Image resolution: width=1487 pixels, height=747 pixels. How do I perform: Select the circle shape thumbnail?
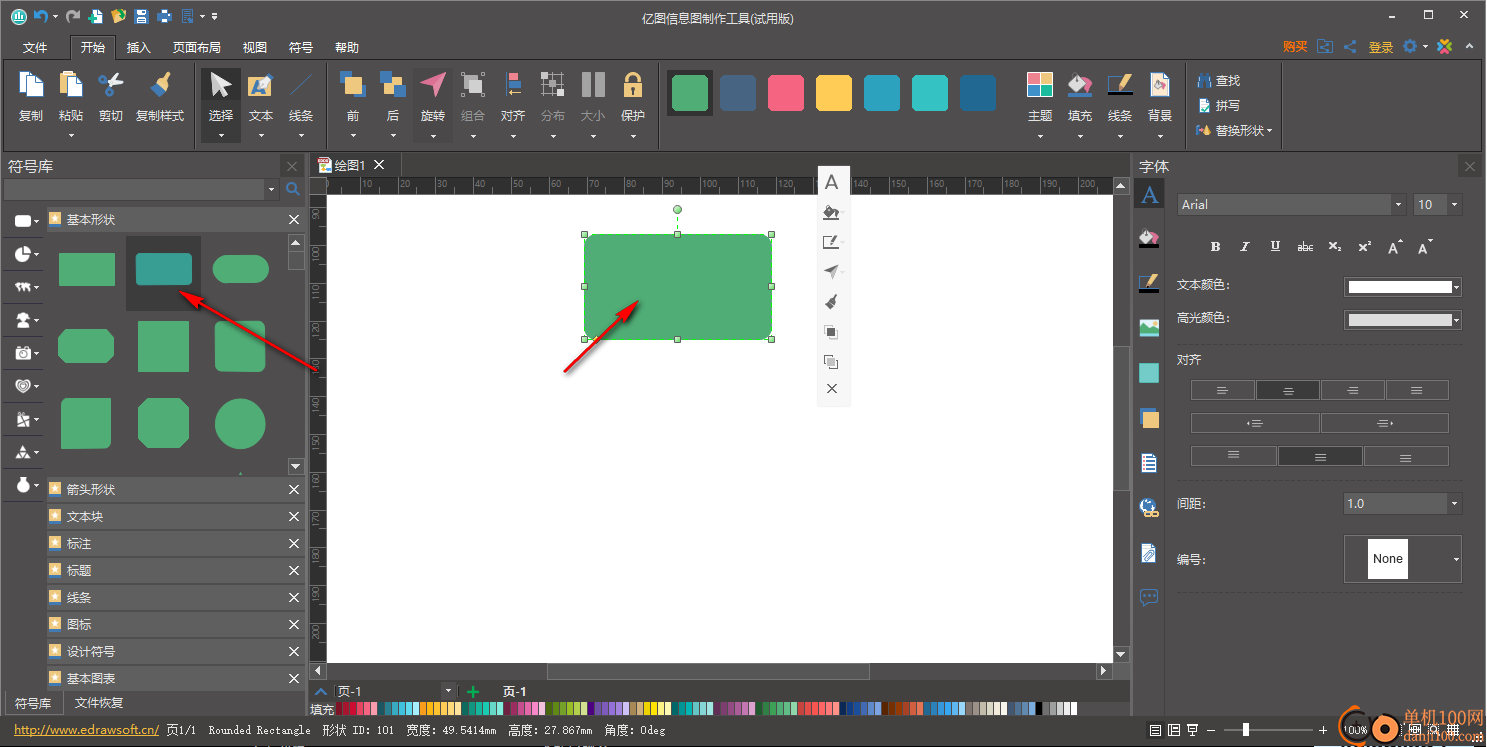[x=240, y=423]
